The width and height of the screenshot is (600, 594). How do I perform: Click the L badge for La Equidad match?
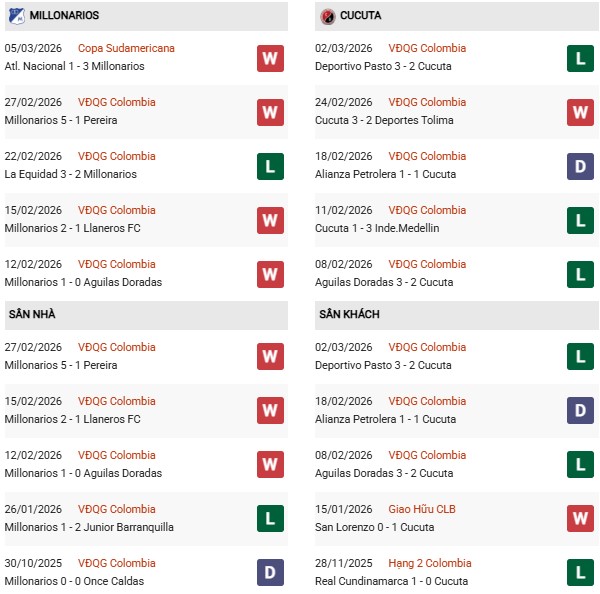click(270, 166)
